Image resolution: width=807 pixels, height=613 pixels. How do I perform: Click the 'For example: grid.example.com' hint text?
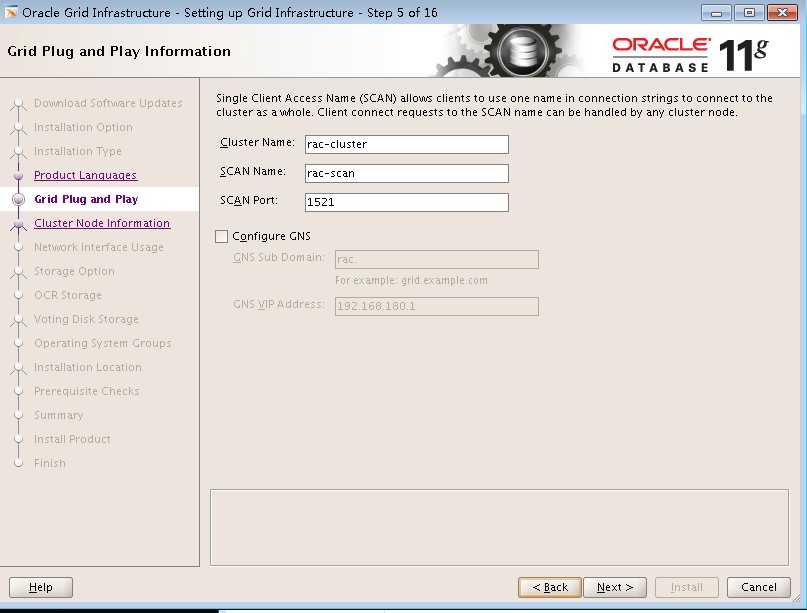click(411, 281)
